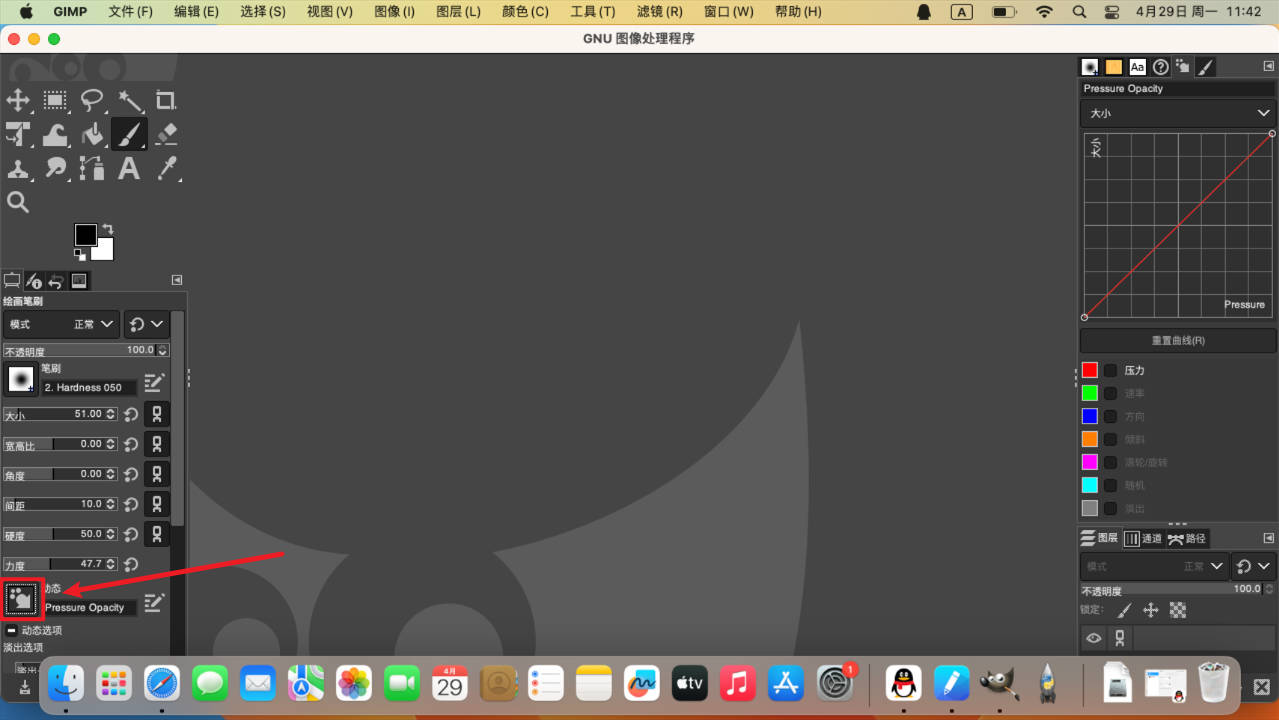1279x720 pixels.
Task: Select the Fuzzy Select magic wand tool
Action: click(130, 100)
